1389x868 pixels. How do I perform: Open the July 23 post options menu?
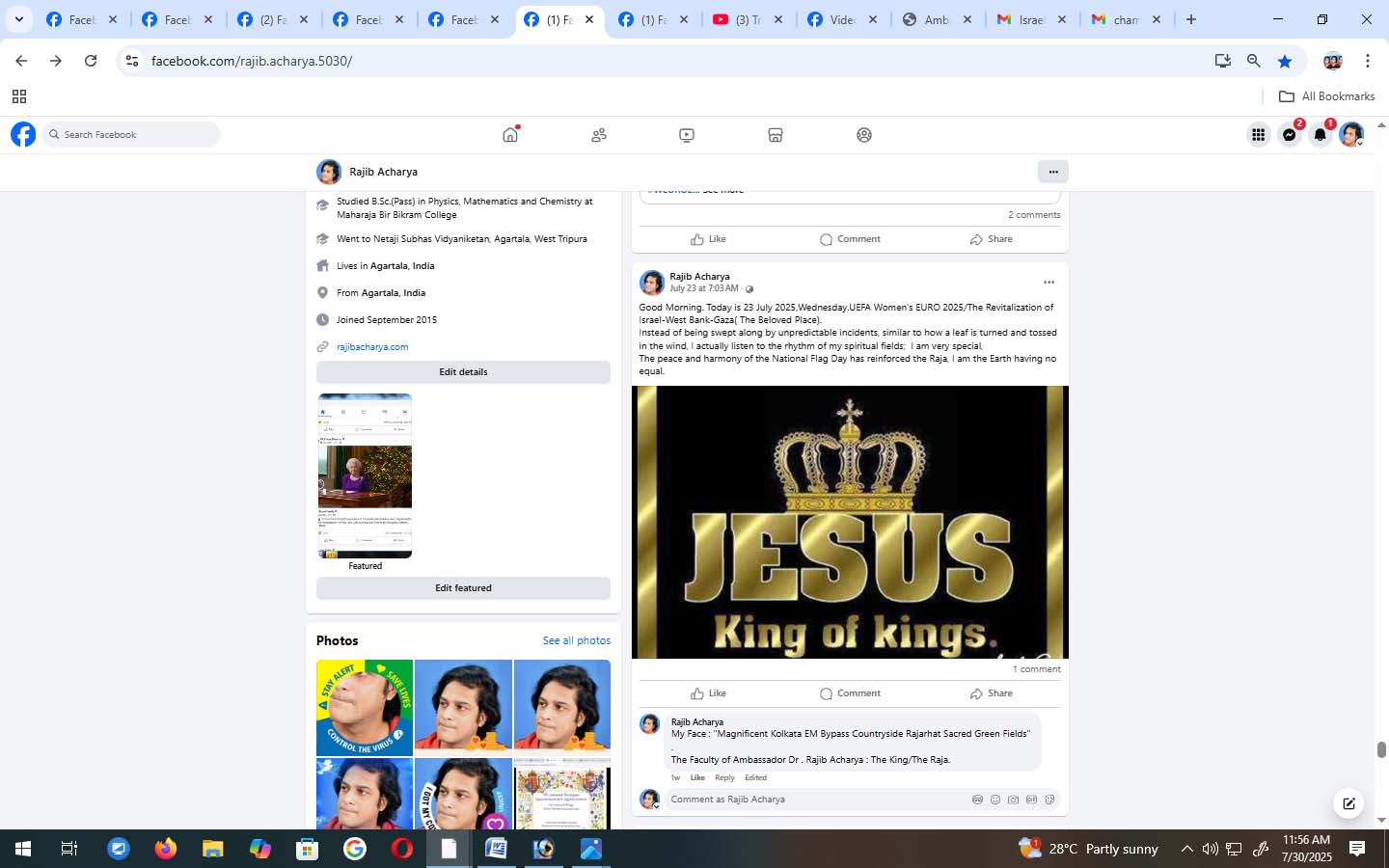pos(1049,283)
